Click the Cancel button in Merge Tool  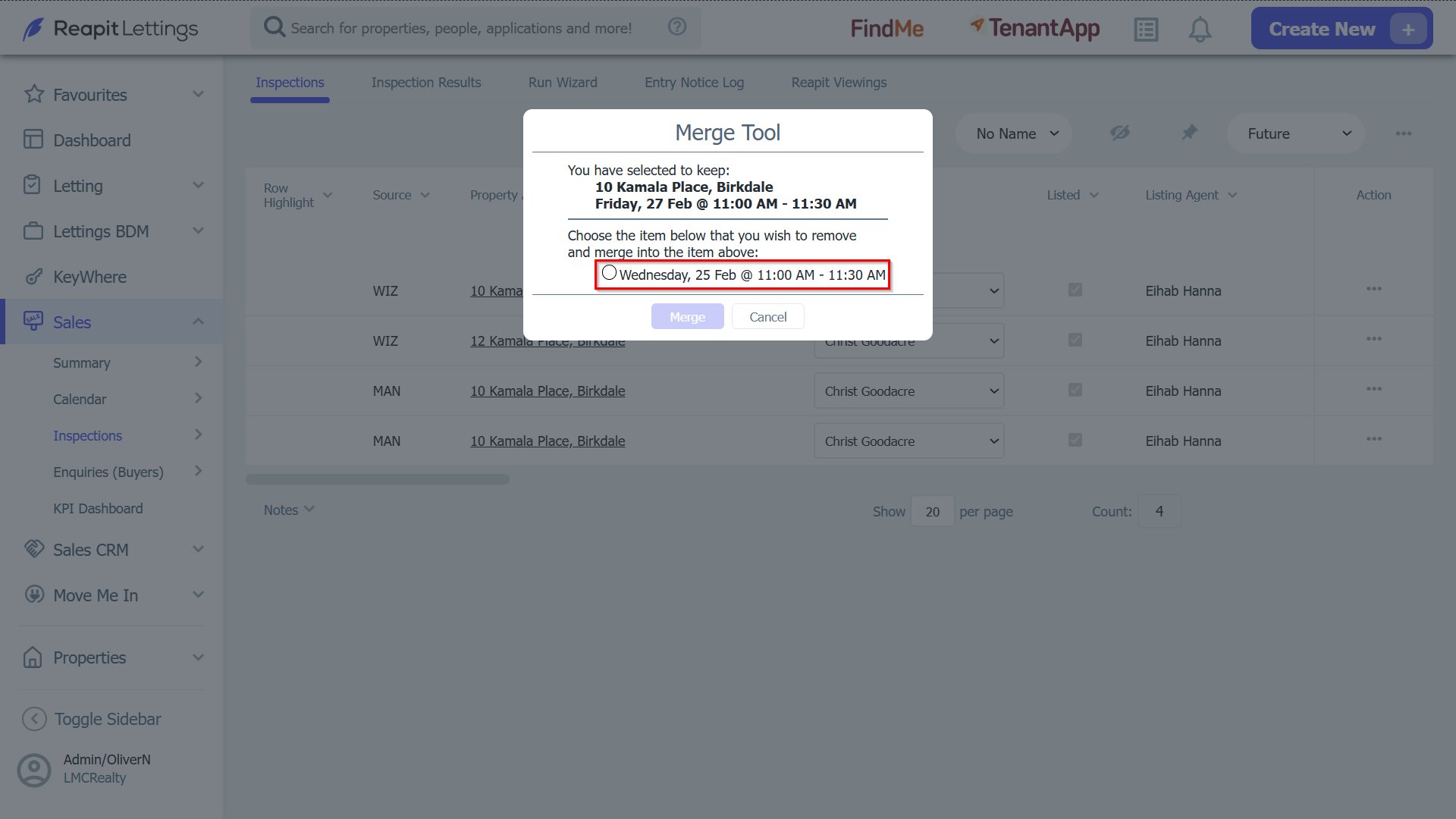point(767,316)
